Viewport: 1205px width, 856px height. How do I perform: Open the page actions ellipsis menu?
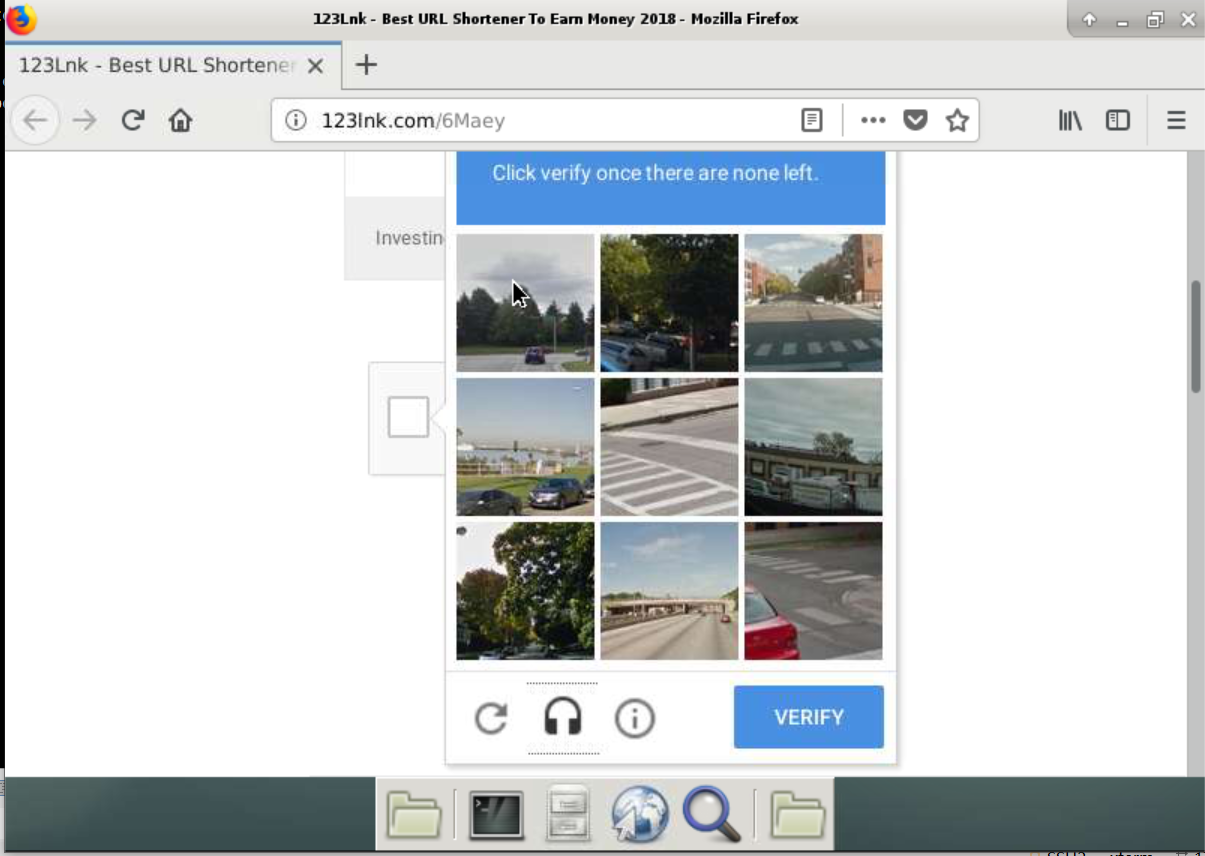873,121
